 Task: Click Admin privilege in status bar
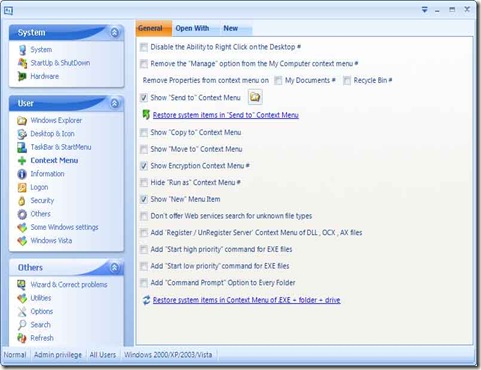(58, 355)
